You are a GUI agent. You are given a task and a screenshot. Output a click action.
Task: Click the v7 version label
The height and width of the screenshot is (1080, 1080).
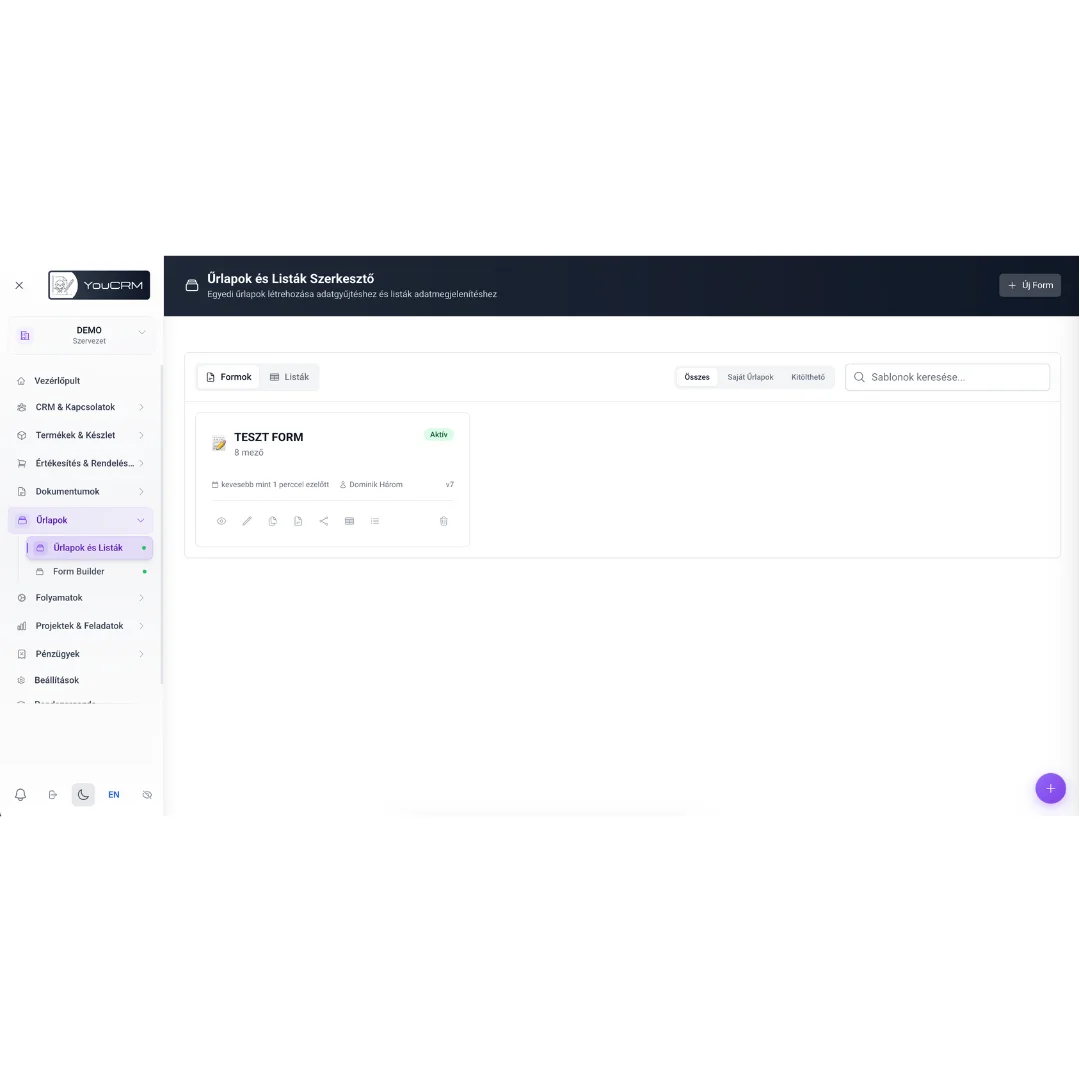(x=450, y=485)
